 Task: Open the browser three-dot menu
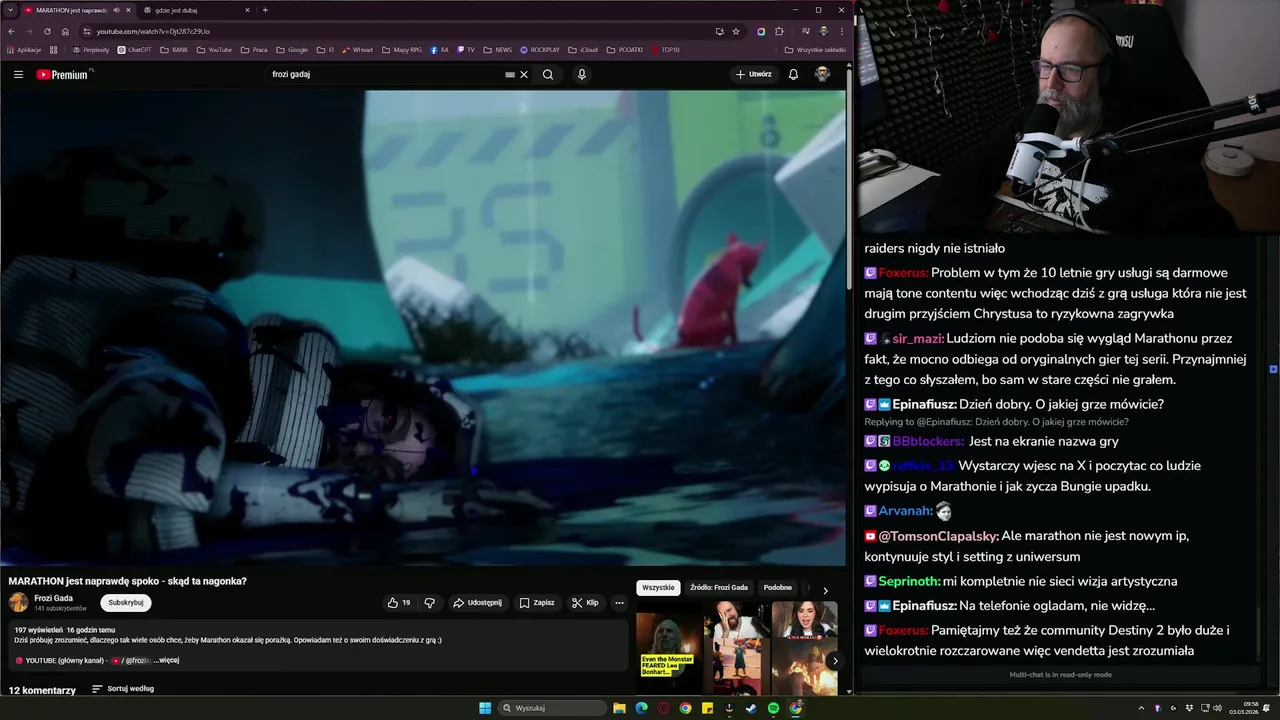(841, 31)
